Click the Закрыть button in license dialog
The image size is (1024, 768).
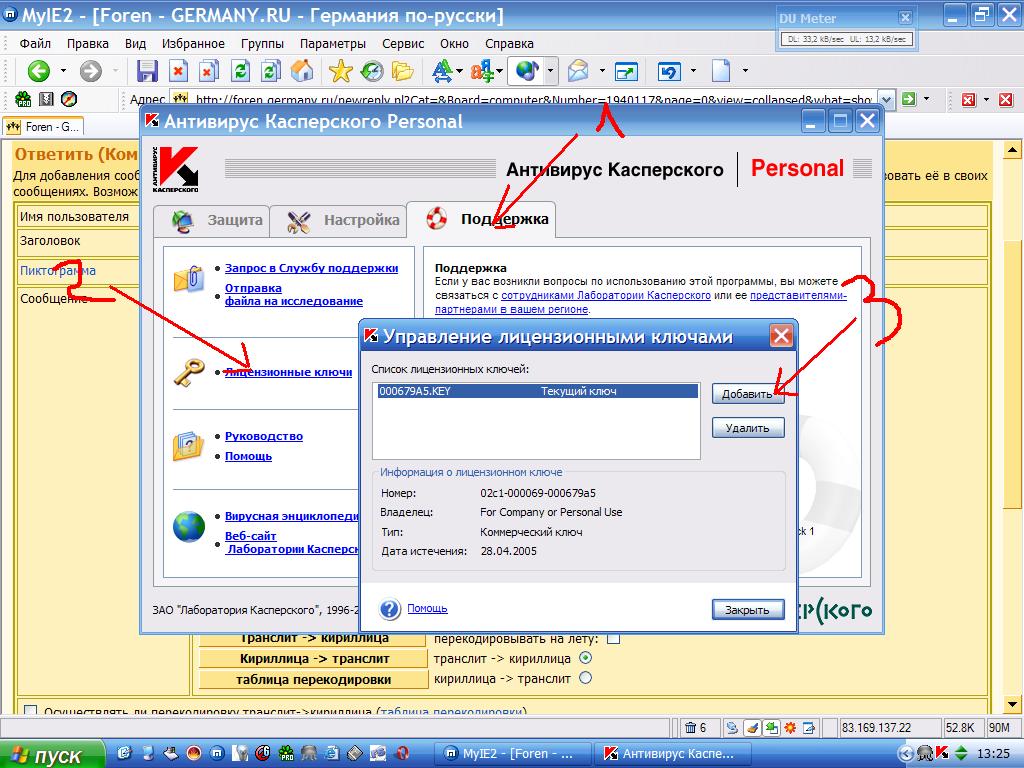click(748, 609)
